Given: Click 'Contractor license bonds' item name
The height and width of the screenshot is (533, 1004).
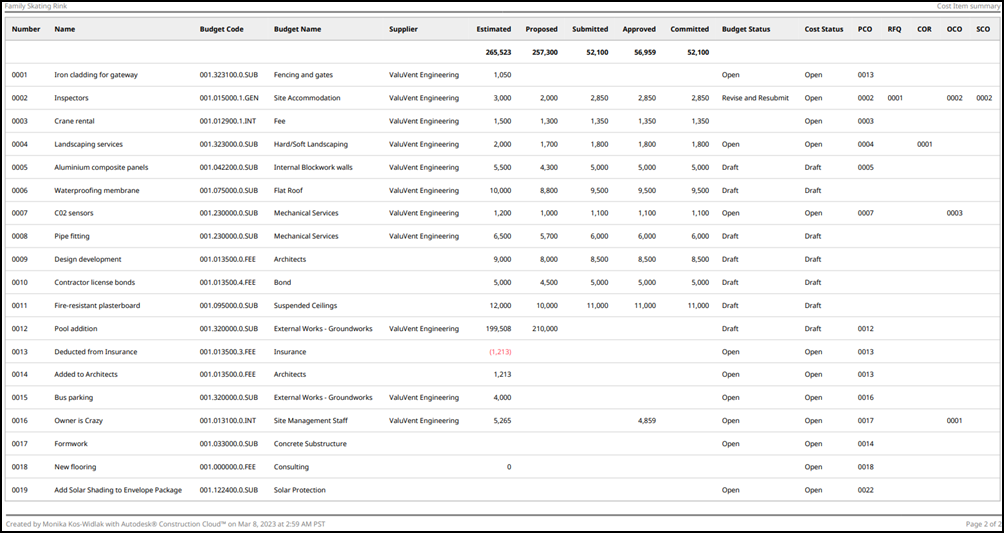Looking at the screenshot, I should (95, 282).
